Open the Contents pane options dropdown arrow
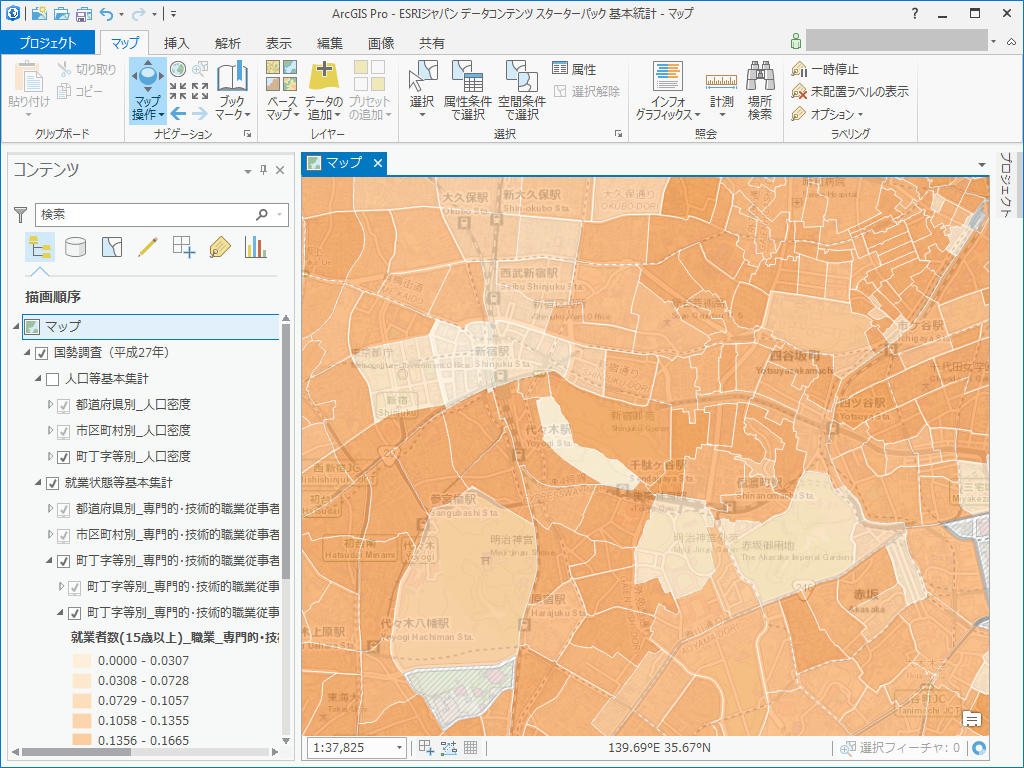1024x768 pixels. tap(248, 171)
